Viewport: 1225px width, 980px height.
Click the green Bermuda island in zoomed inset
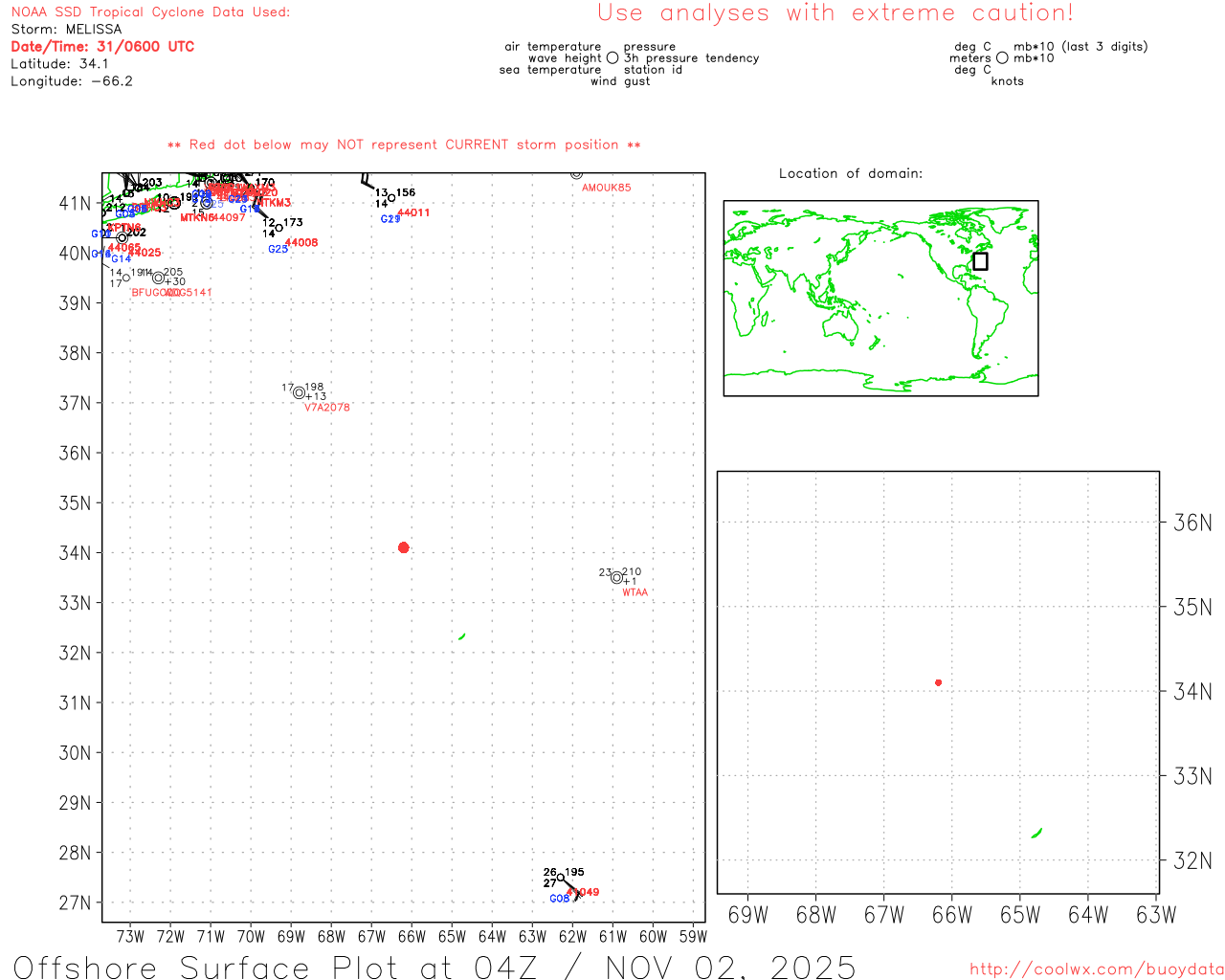(1036, 834)
